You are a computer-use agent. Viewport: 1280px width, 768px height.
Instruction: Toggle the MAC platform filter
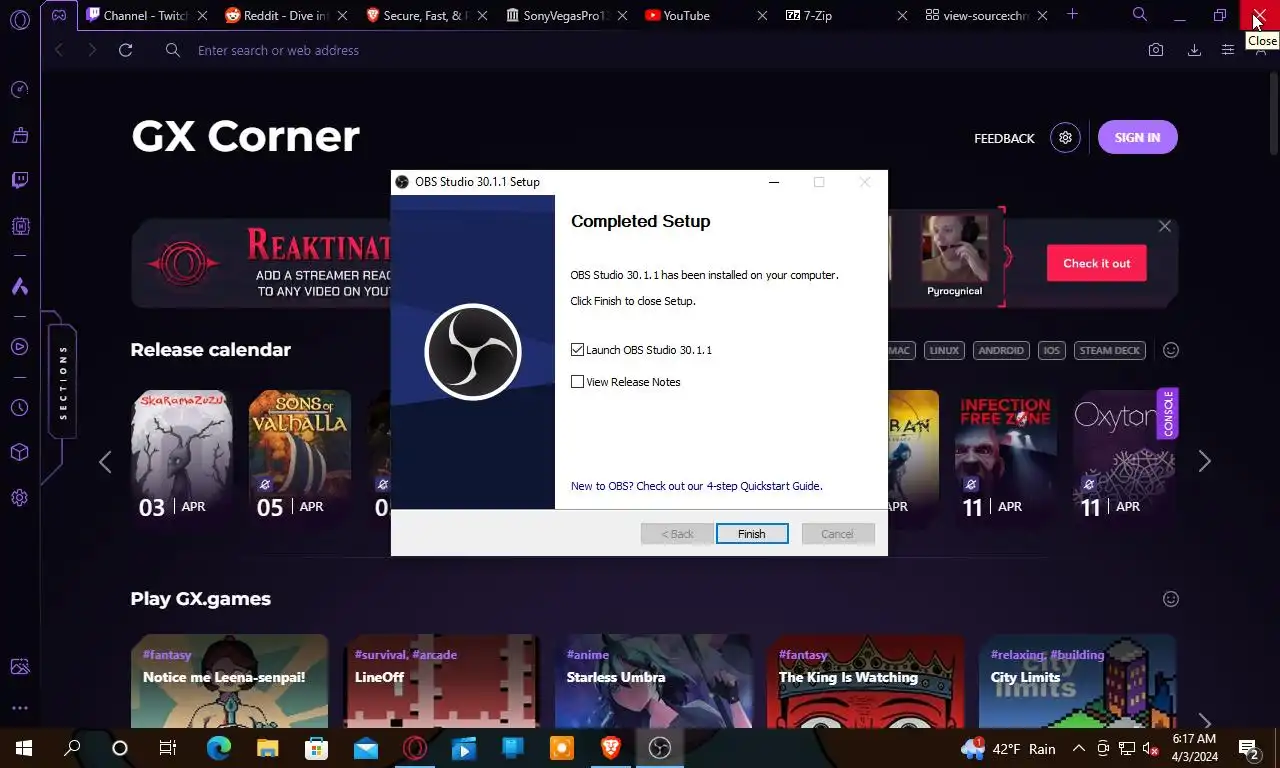pos(900,350)
